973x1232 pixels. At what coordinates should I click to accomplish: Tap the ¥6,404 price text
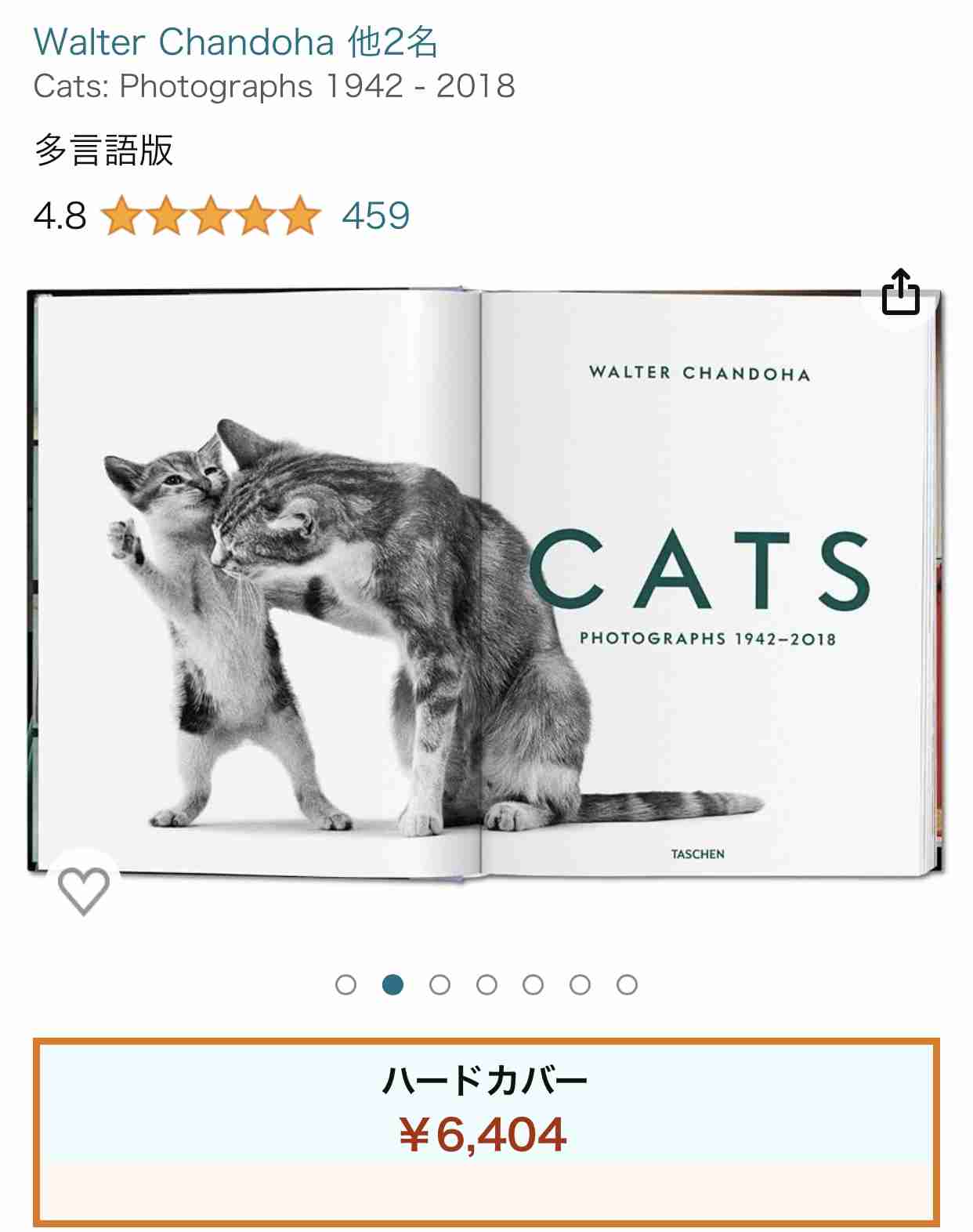483,1134
